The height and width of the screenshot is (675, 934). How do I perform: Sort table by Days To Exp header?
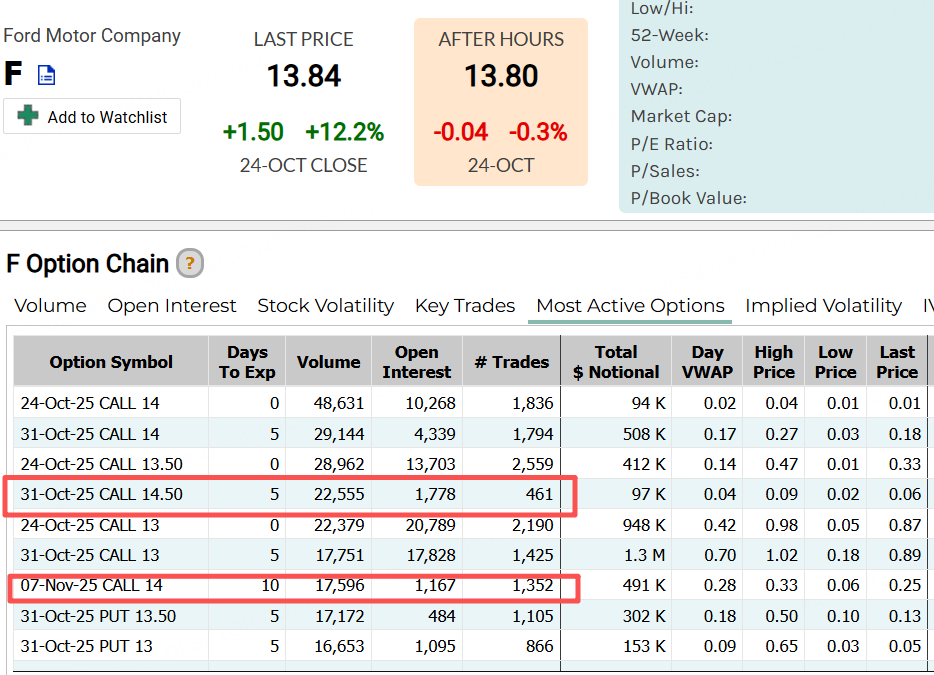coord(247,362)
